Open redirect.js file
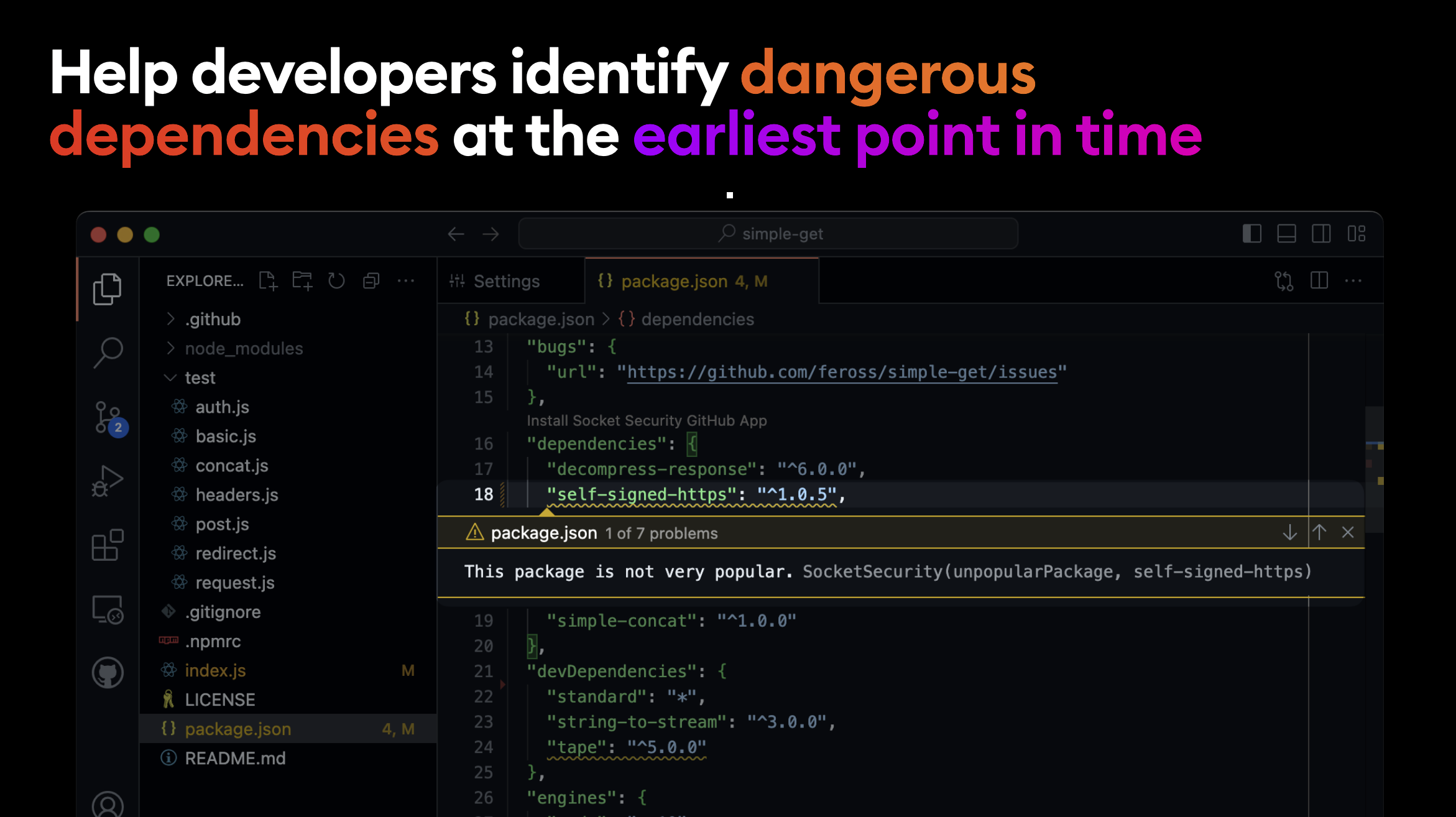 [288, 553]
